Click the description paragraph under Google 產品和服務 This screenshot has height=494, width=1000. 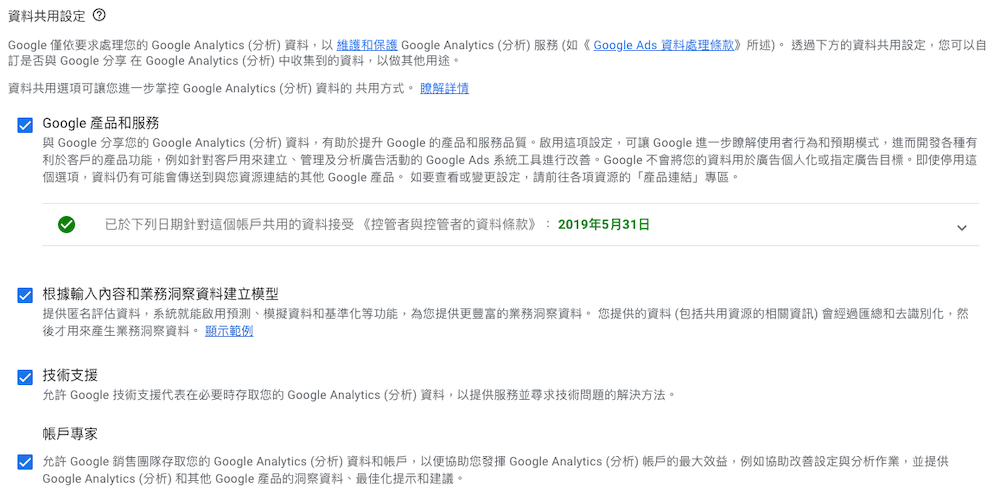click(509, 160)
